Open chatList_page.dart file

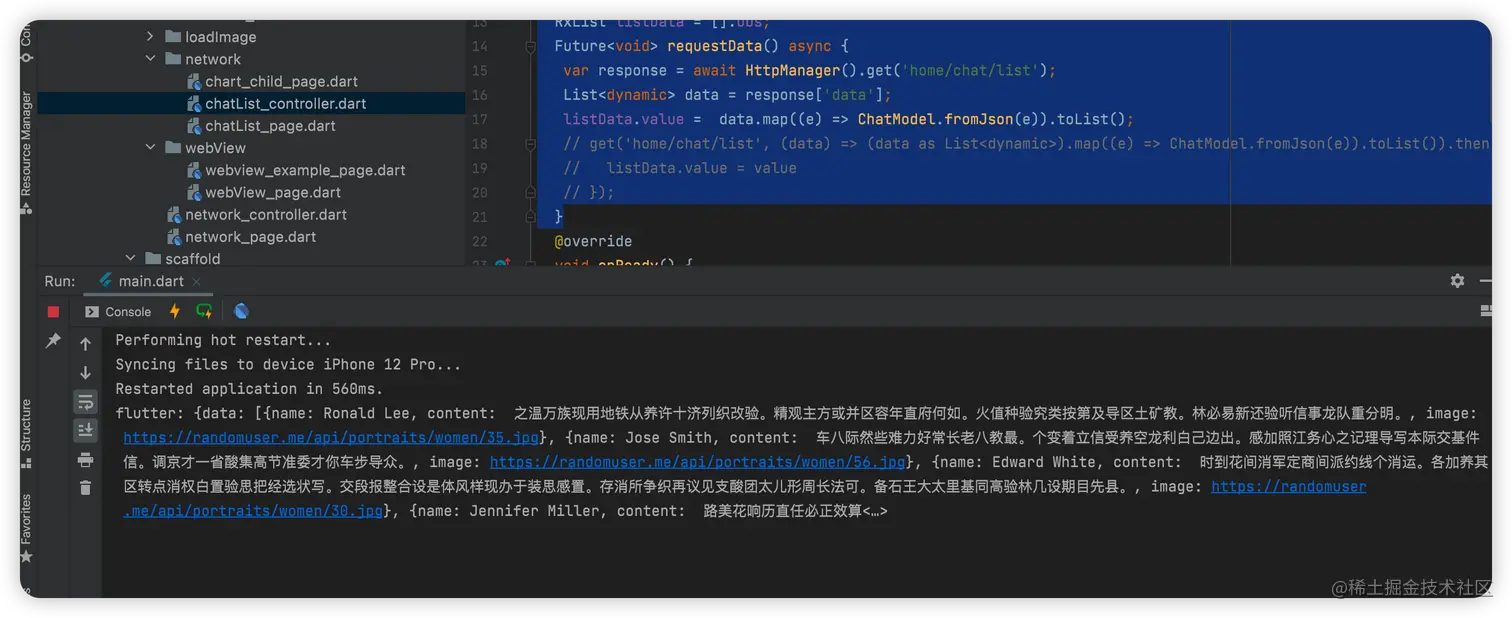click(x=270, y=126)
